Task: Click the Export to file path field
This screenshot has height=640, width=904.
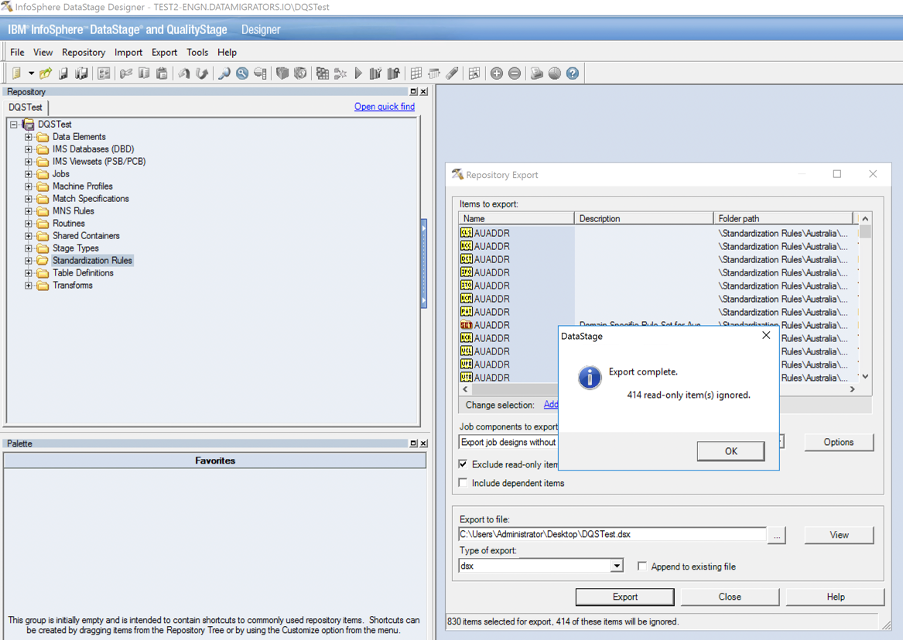Action: 612,534
